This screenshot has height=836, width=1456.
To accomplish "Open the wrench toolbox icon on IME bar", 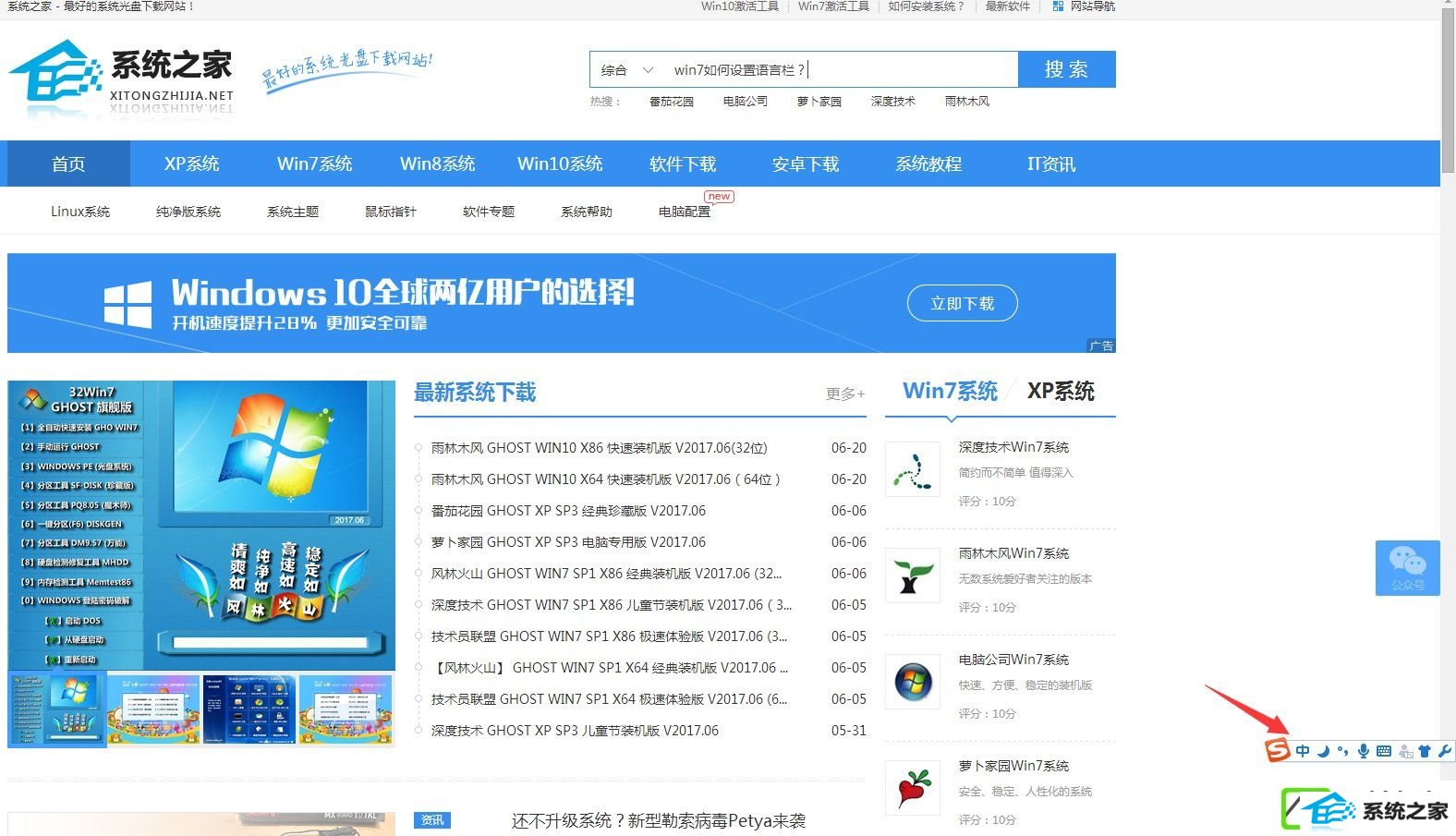I will (x=1445, y=751).
